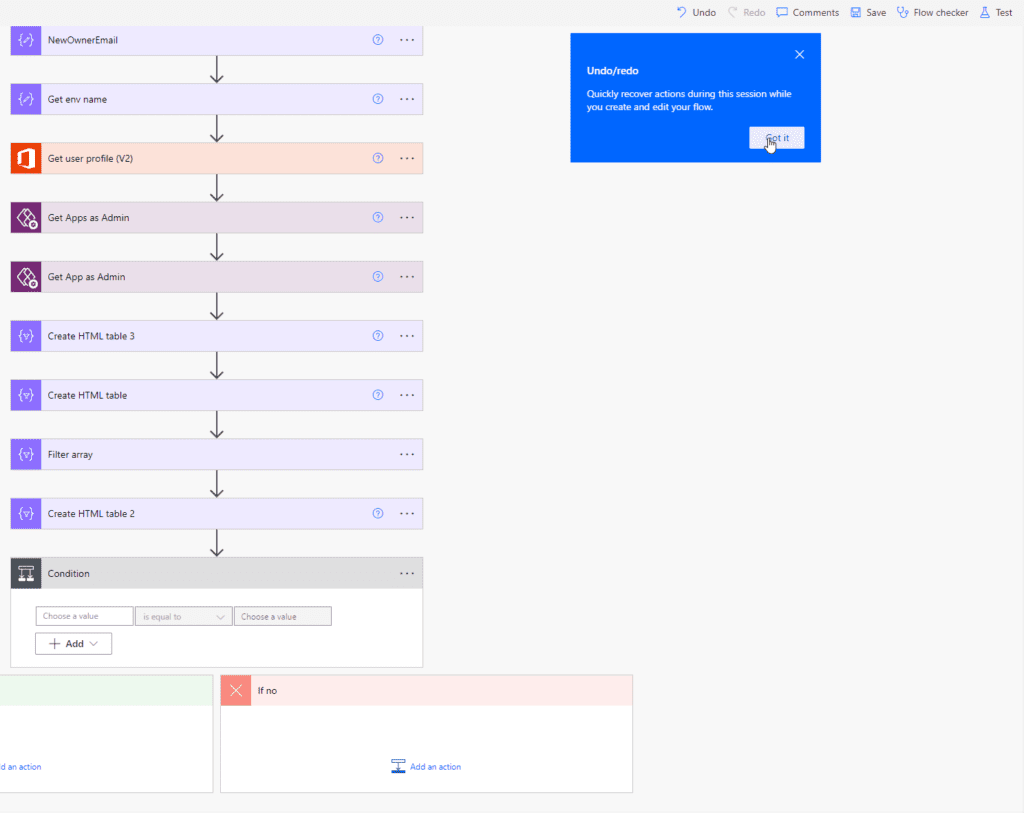
Task: Click the red X icon on the If no branch
Action: pyautogui.click(x=235, y=690)
